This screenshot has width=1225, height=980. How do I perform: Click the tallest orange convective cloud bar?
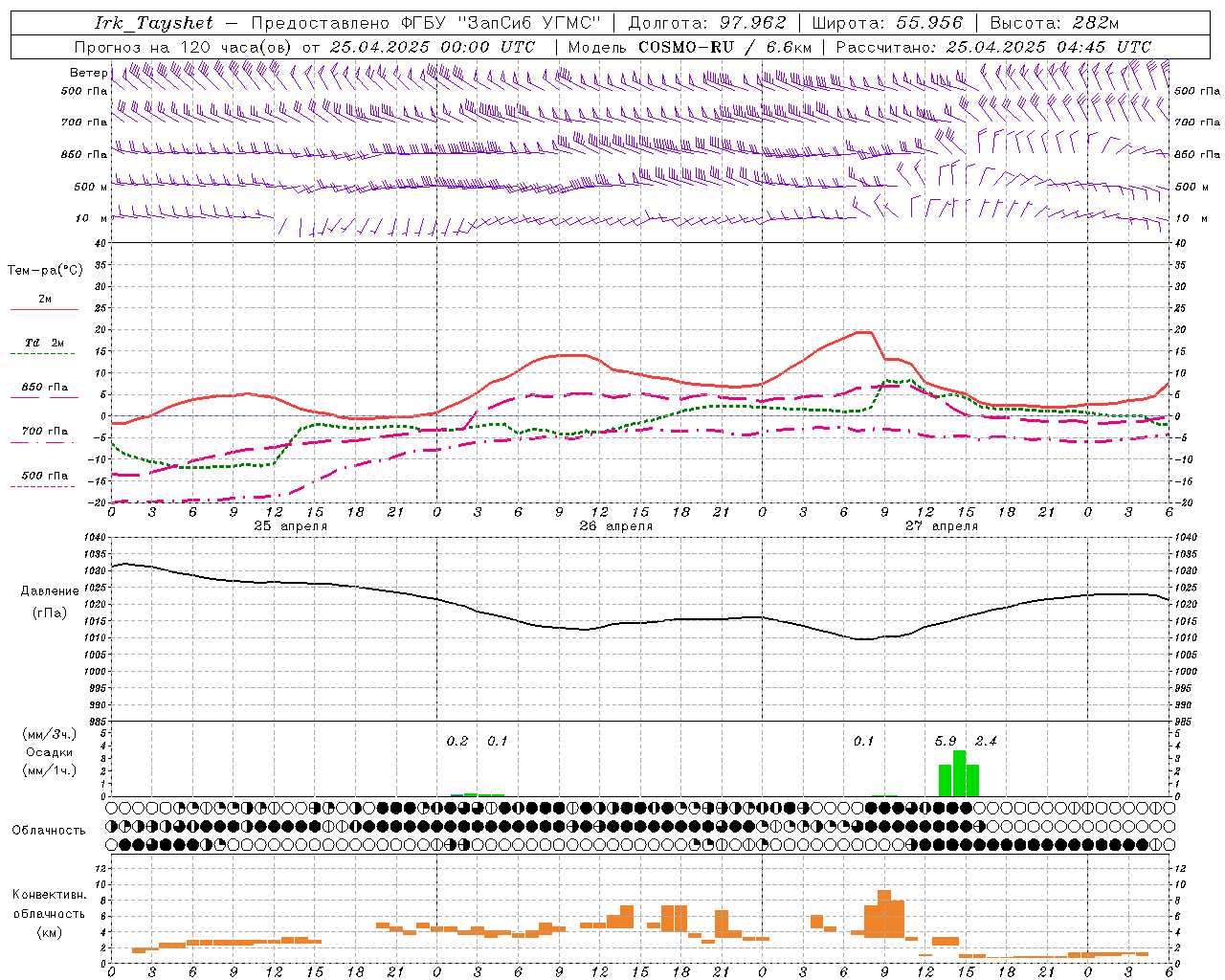[x=884, y=915]
